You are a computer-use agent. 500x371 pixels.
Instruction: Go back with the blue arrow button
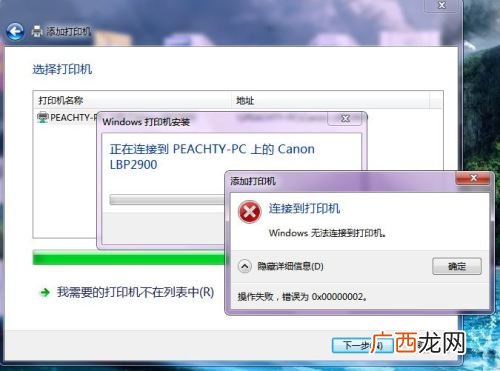(x=15, y=32)
